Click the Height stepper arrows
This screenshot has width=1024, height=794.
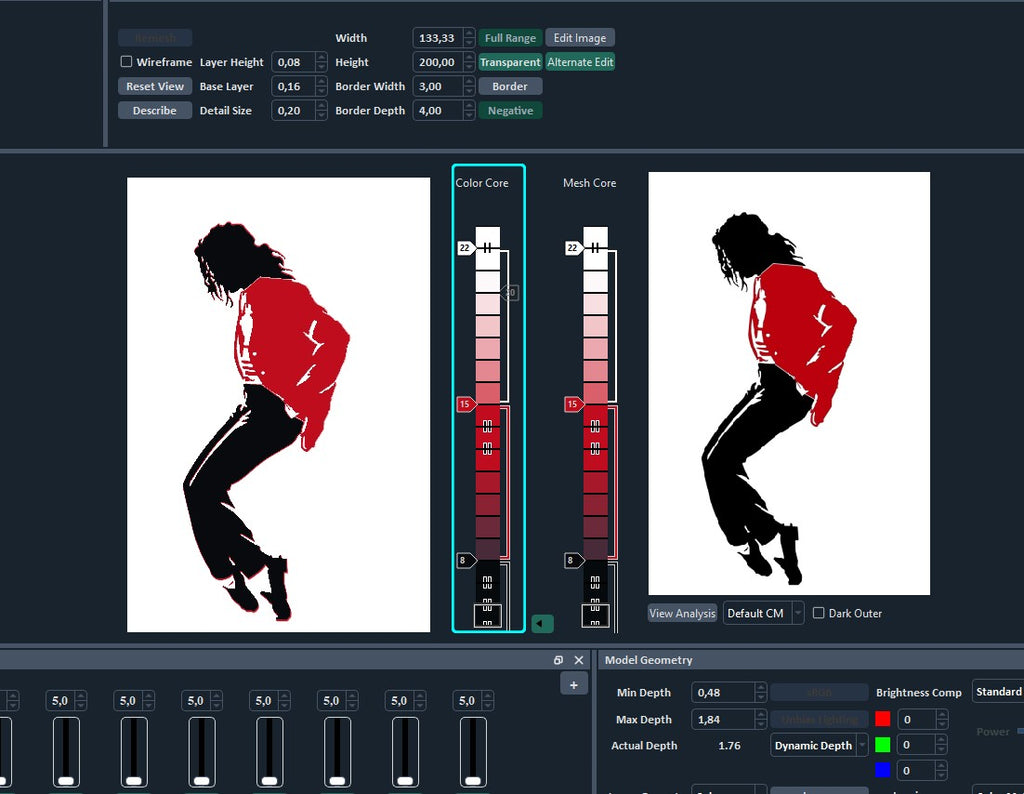coord(469,62)
